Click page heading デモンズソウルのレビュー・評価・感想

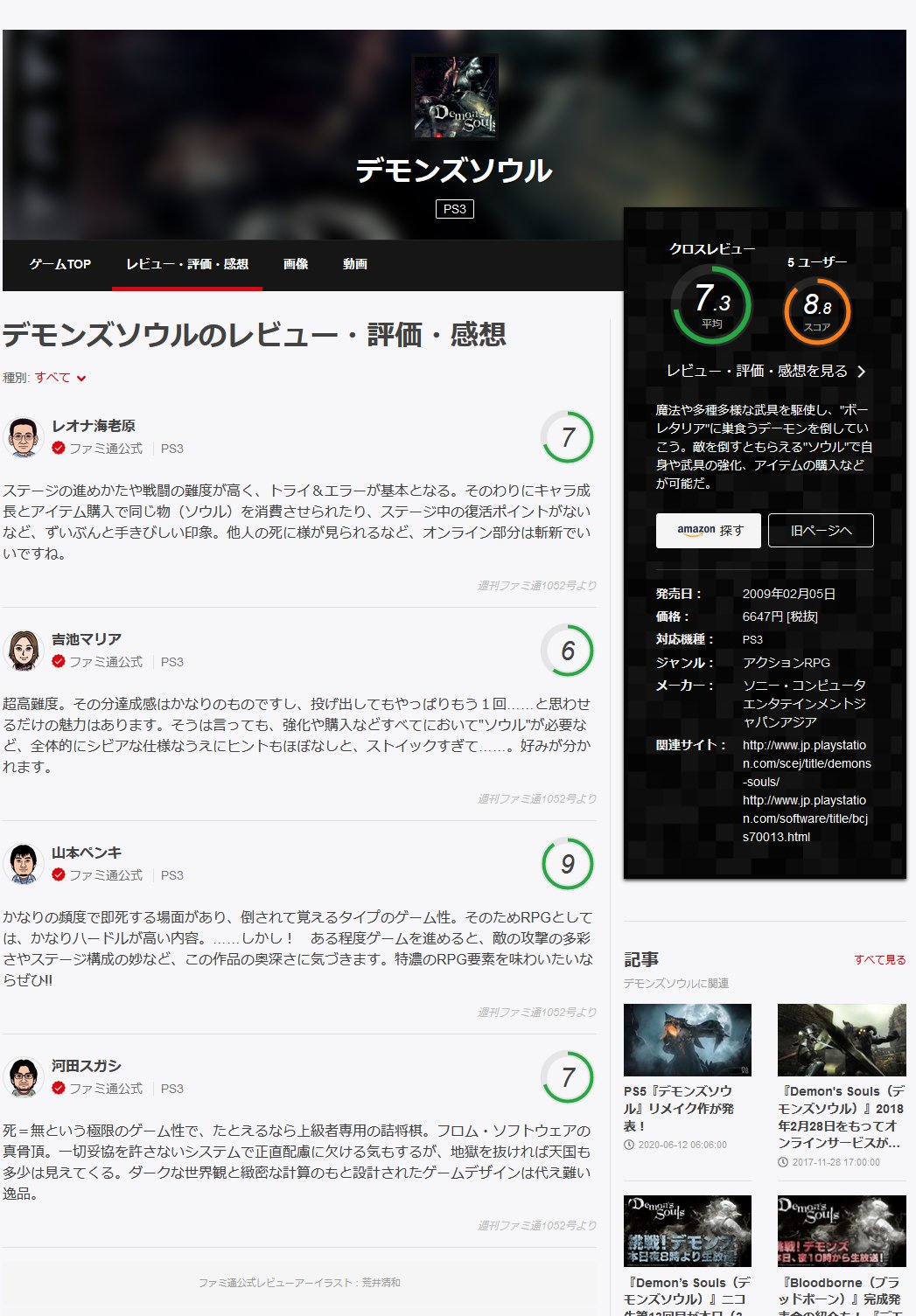click(x=255, y=335)
